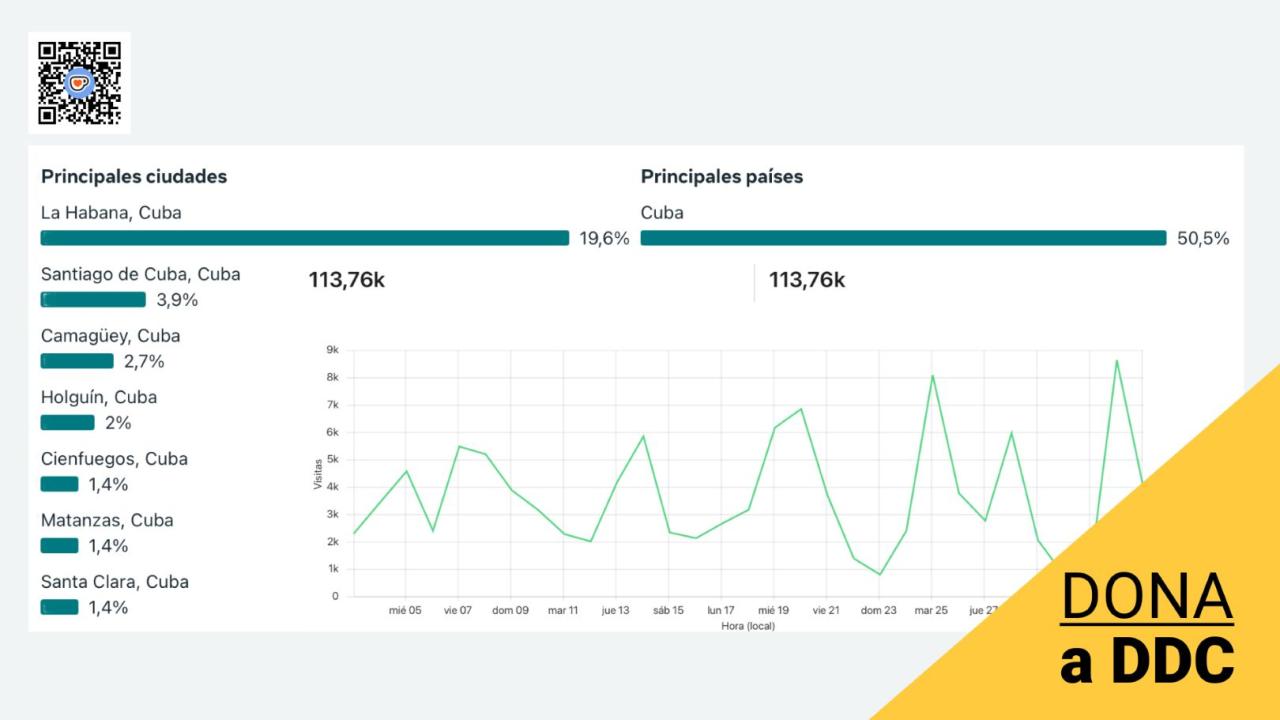Click 'Cuba' under Principales países
This screenshot has width=1280, height=720.
(662, 213)
